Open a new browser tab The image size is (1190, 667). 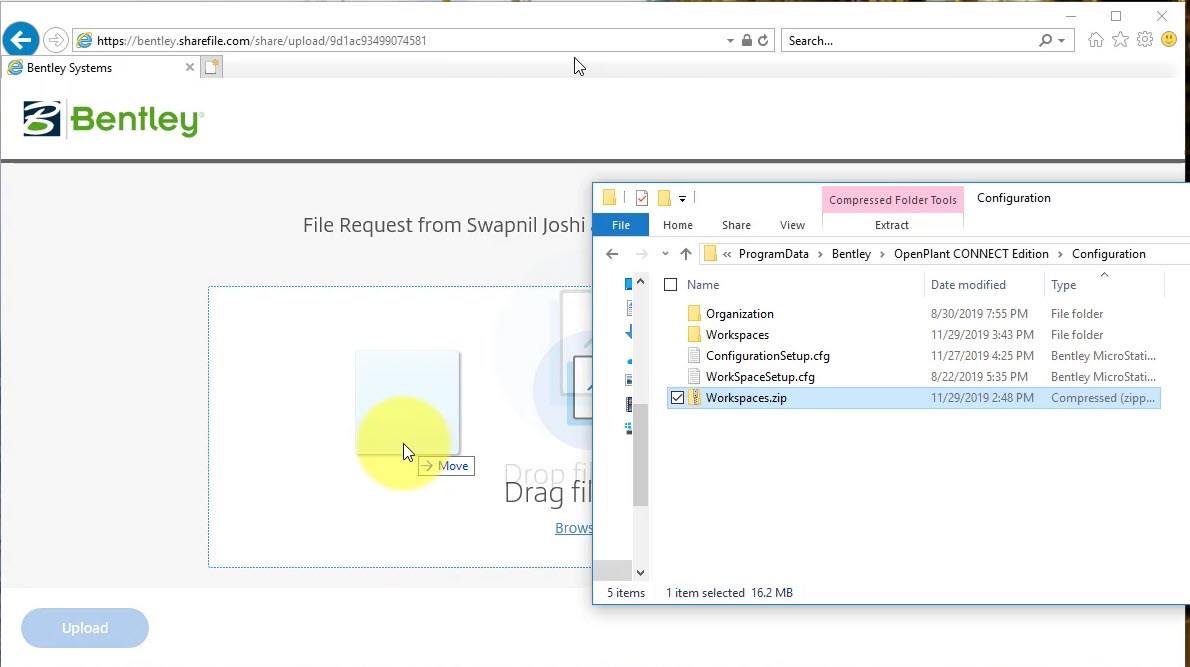coord(212,68)
